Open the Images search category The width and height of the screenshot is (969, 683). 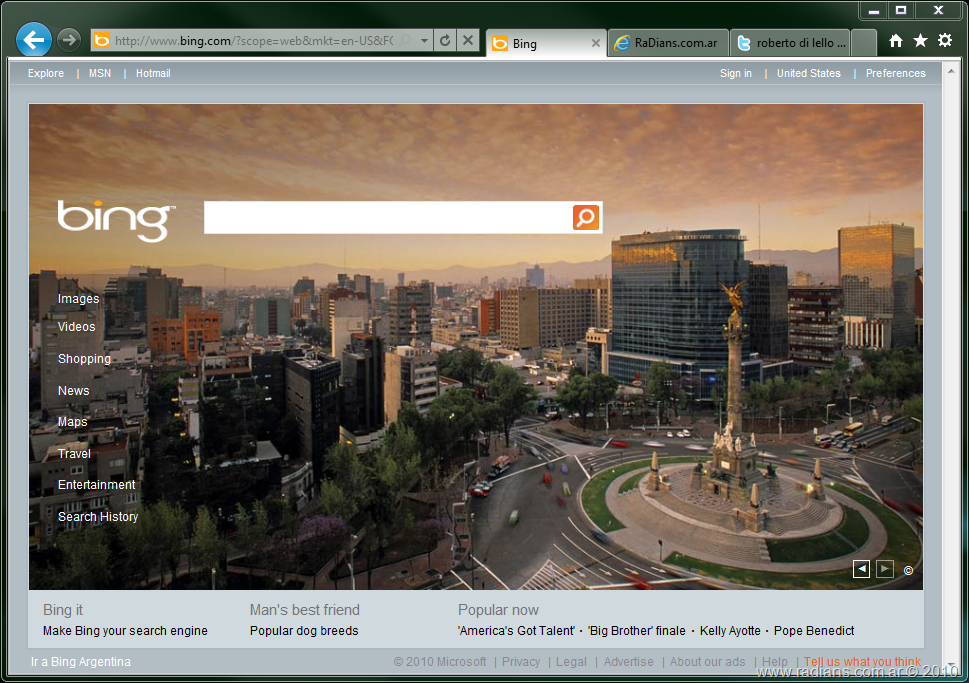[78, 299]
